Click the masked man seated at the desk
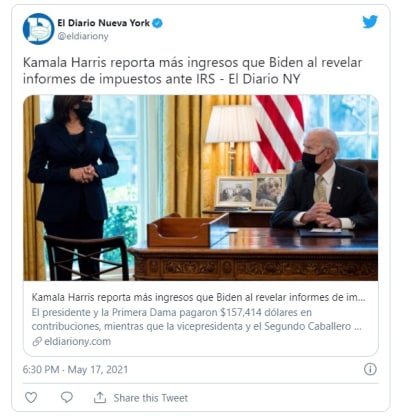The width and height of the screenshot is (400, 416). click(x=325, y=180)
